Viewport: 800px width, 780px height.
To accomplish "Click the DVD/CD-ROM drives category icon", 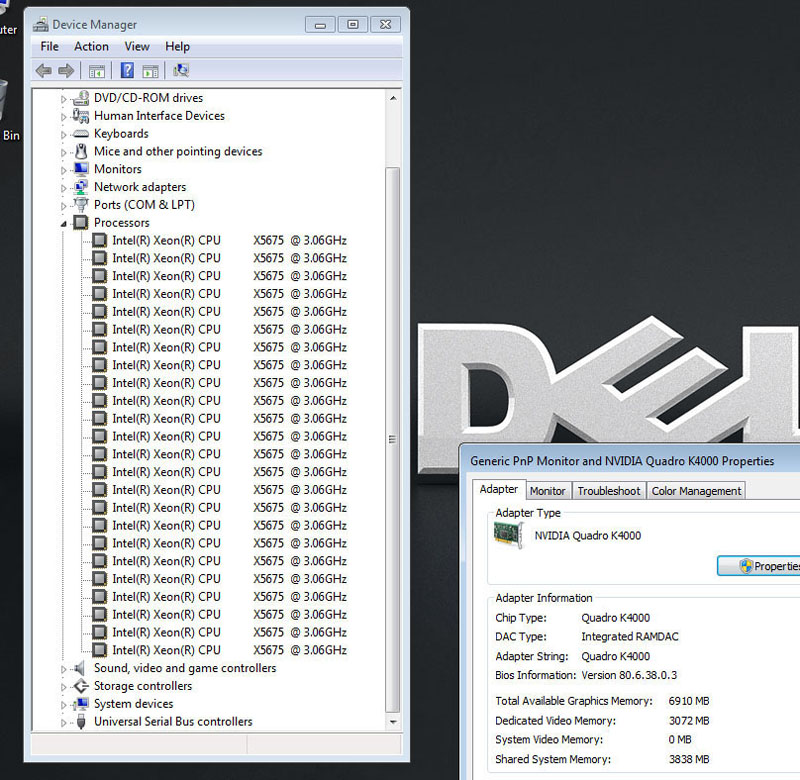I will pos(81,98).
